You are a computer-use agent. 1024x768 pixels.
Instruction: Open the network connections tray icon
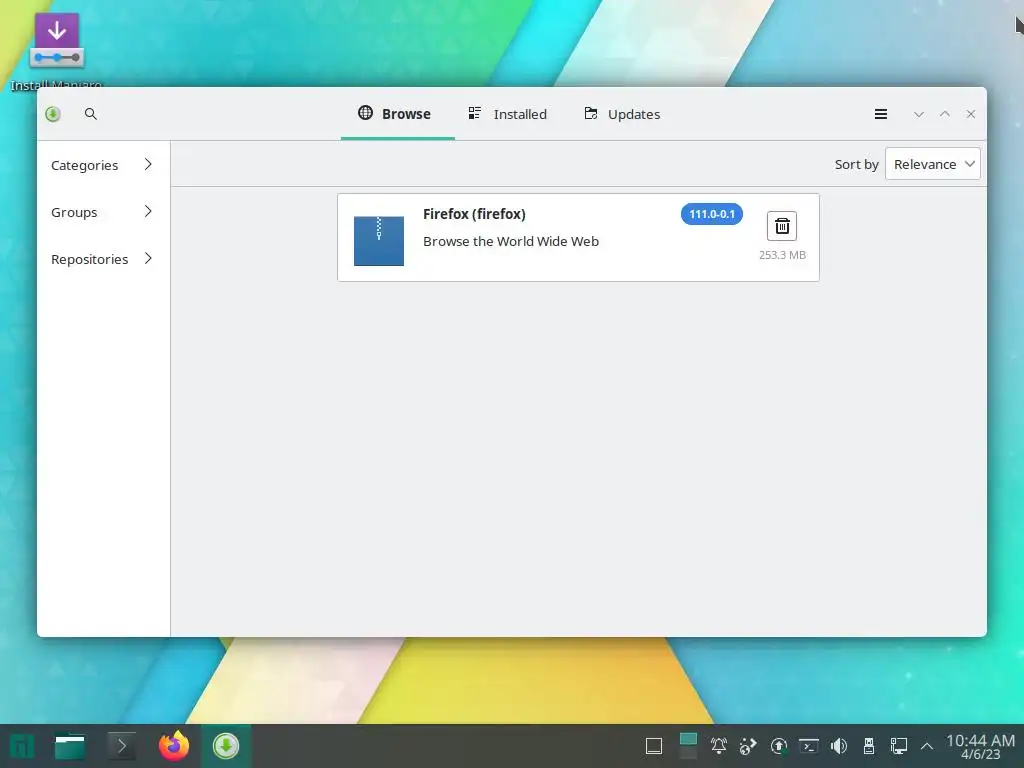point(899,746)
